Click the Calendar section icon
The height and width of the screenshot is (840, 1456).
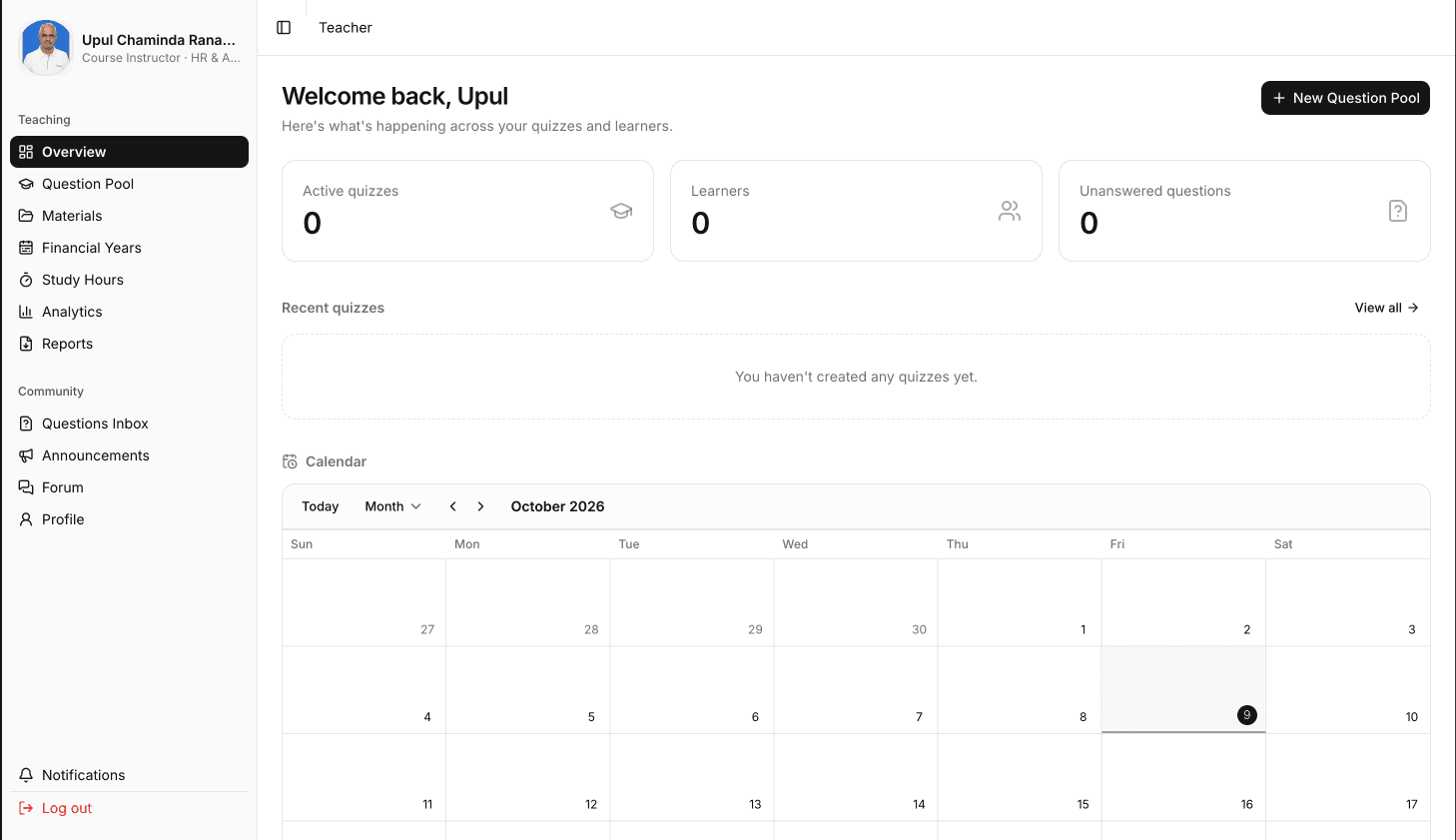pos(290,461)
